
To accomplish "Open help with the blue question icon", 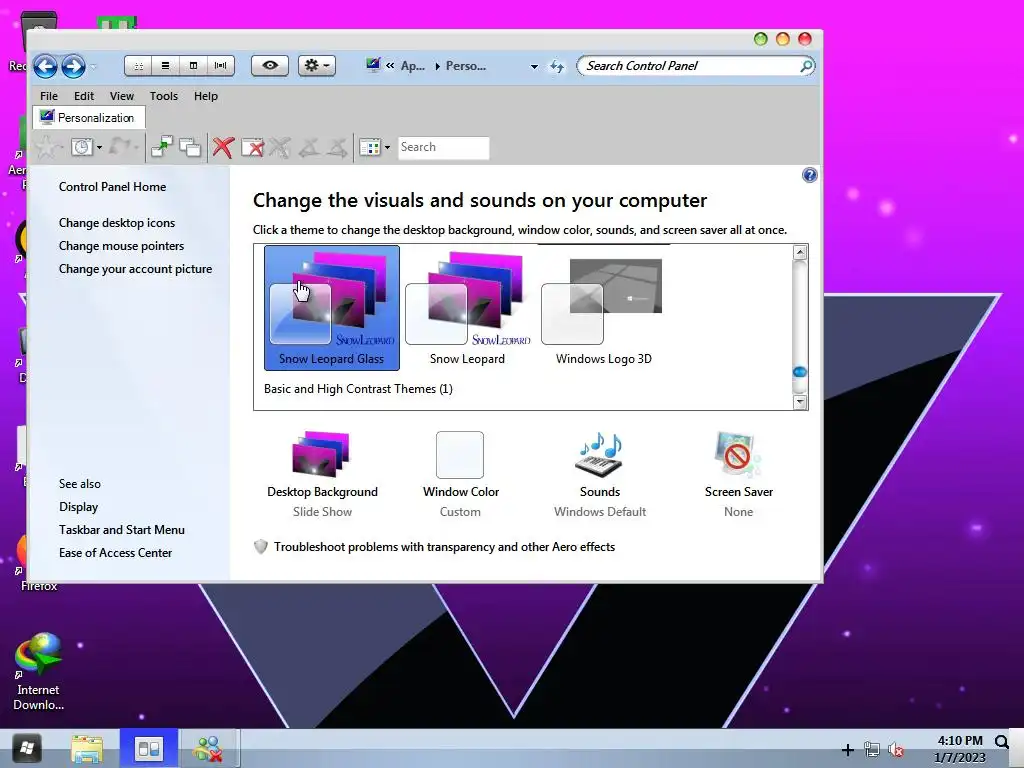I will point(810,175).
